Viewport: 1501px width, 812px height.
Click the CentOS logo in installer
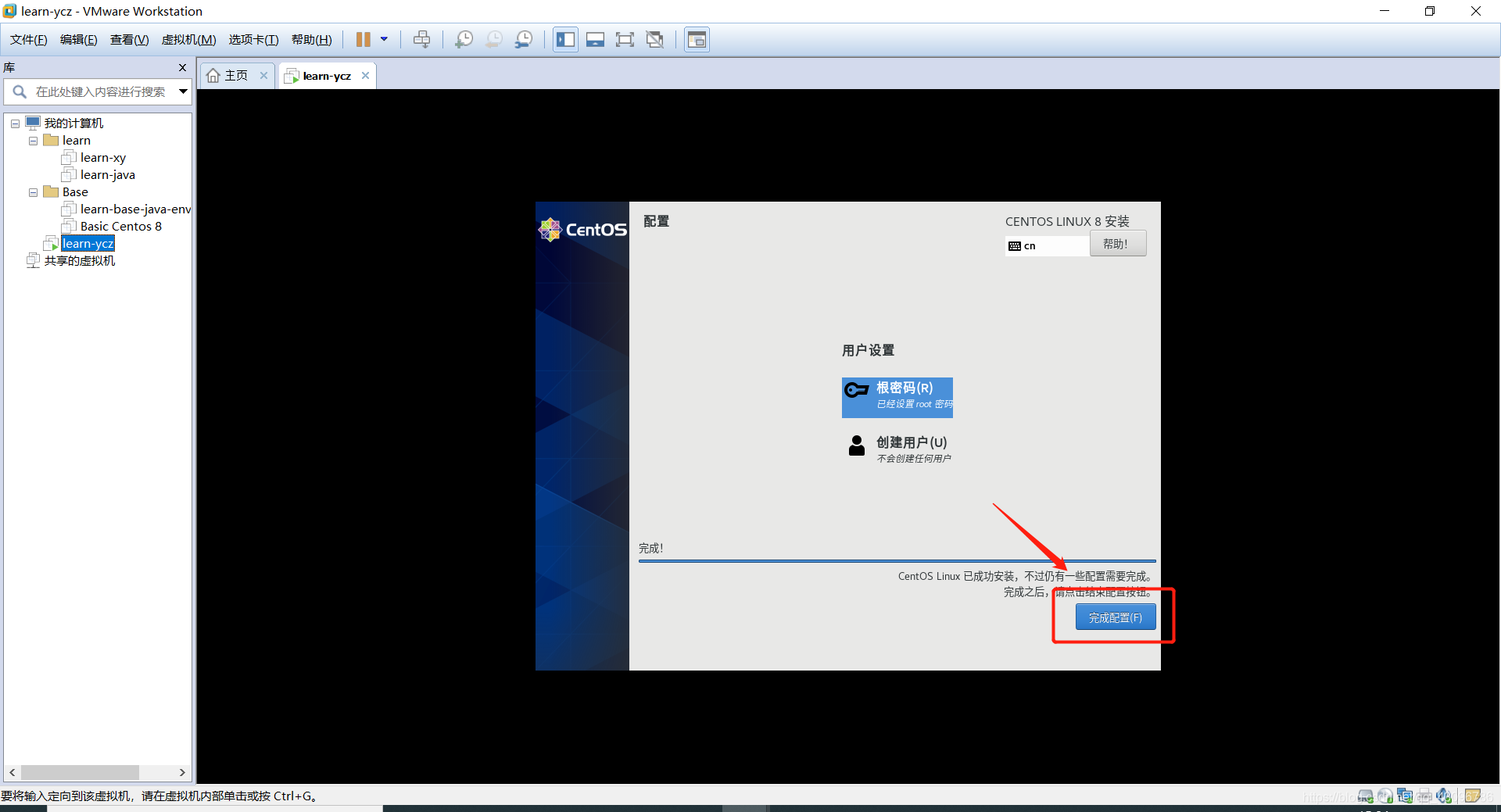[582, 229]
